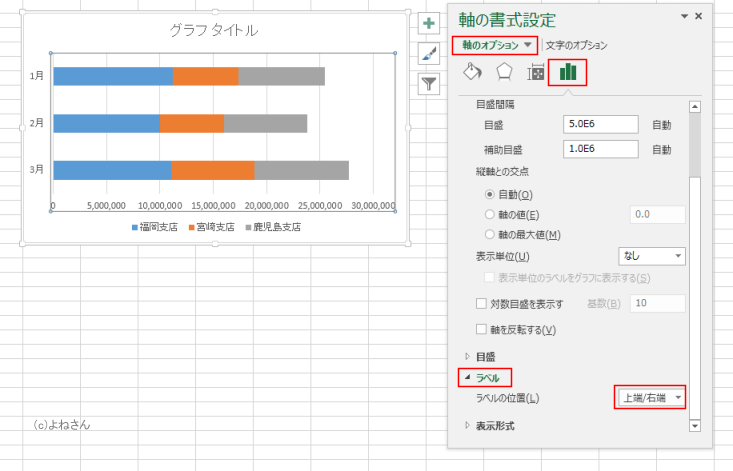Open the 表示単位 dropdown

point(651,257)
